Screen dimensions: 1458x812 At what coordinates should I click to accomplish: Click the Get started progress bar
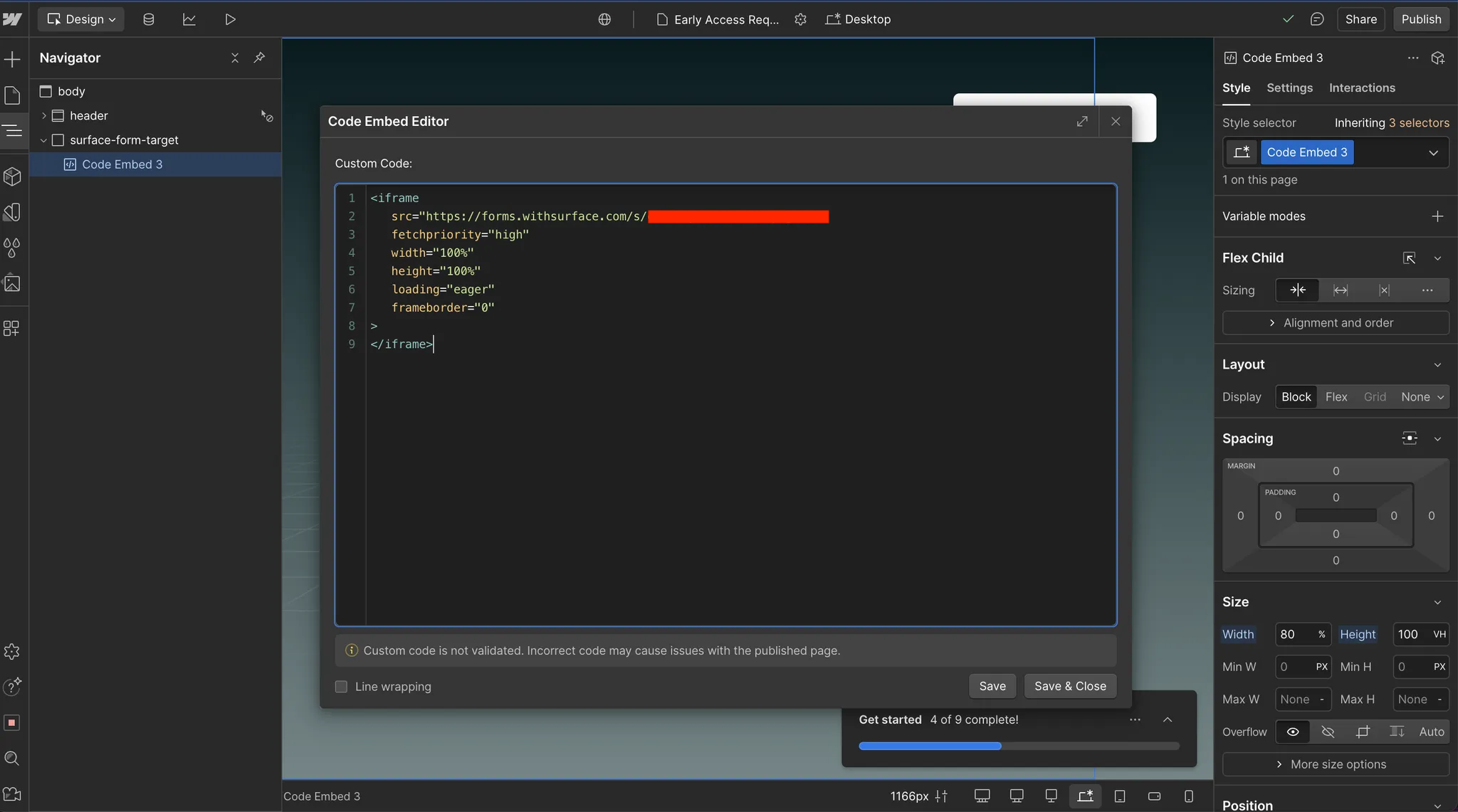click(1019, 746)
